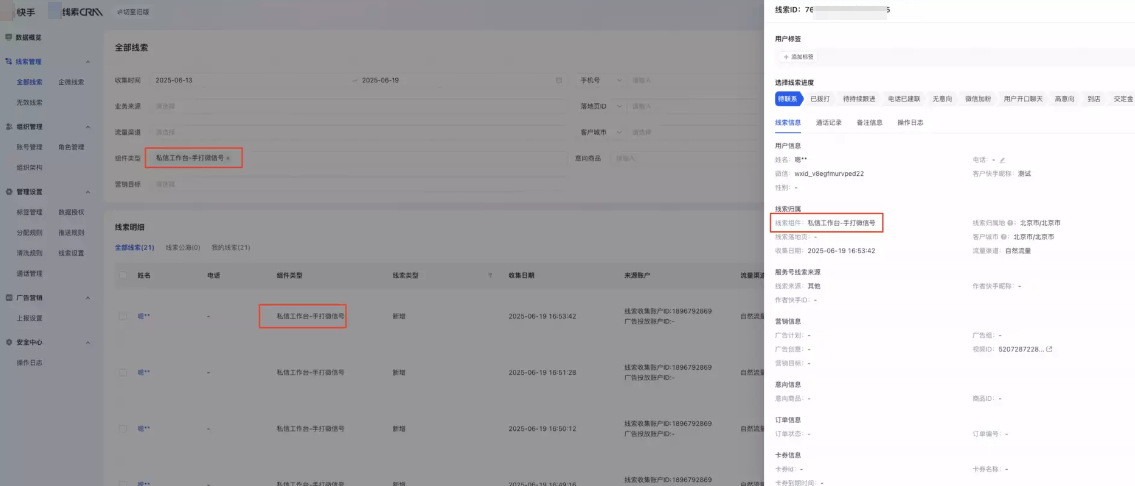Viewport: 1135px width, 486px height.
Task: Click the 线索管理 section icon
Action: pos(9,62)
